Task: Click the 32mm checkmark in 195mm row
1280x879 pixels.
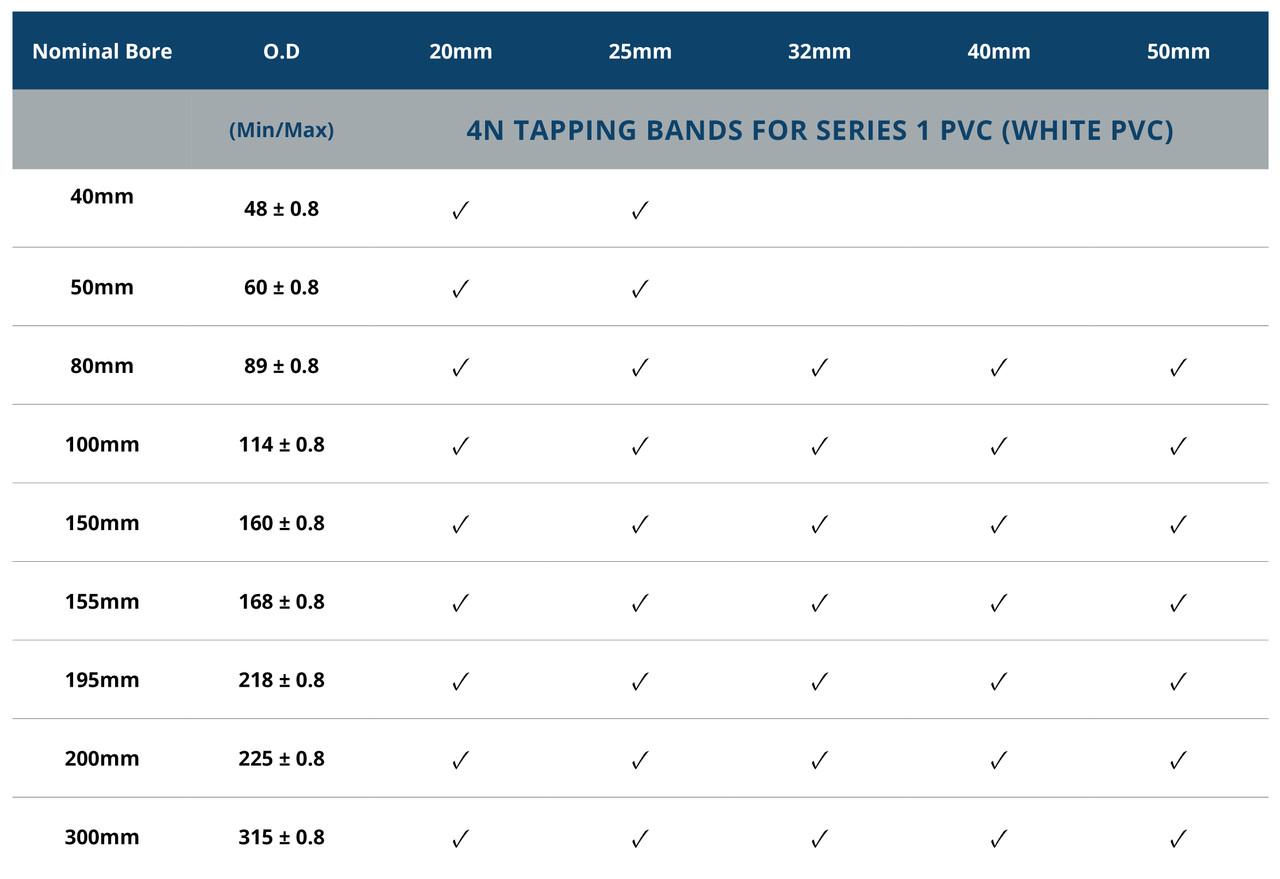Action: click(819, 681)
